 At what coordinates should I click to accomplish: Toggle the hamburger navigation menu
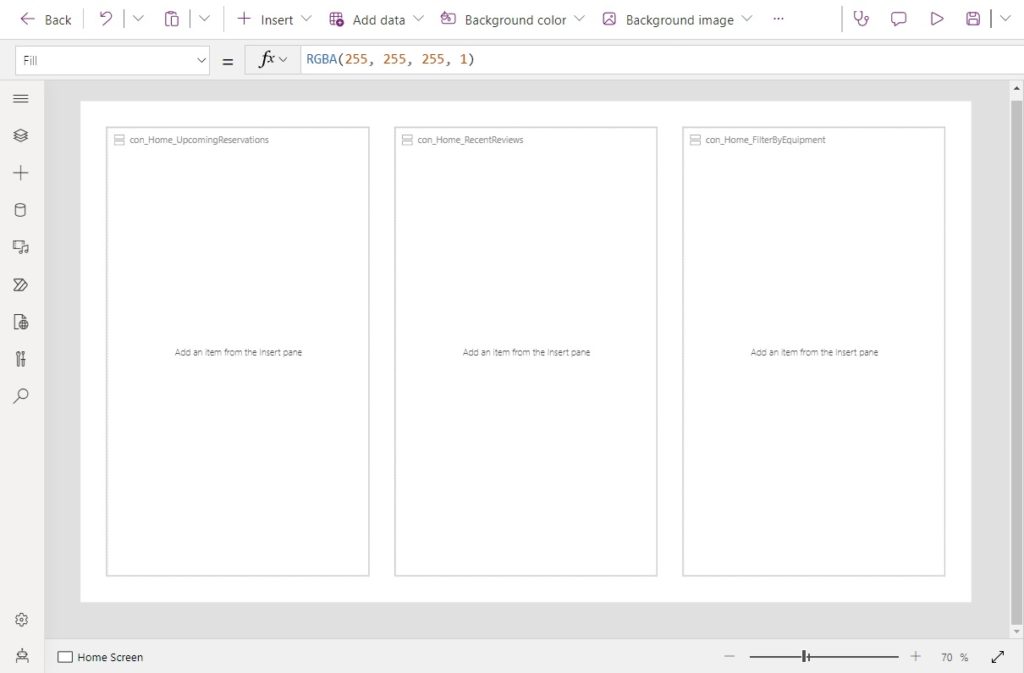(21, 99)
